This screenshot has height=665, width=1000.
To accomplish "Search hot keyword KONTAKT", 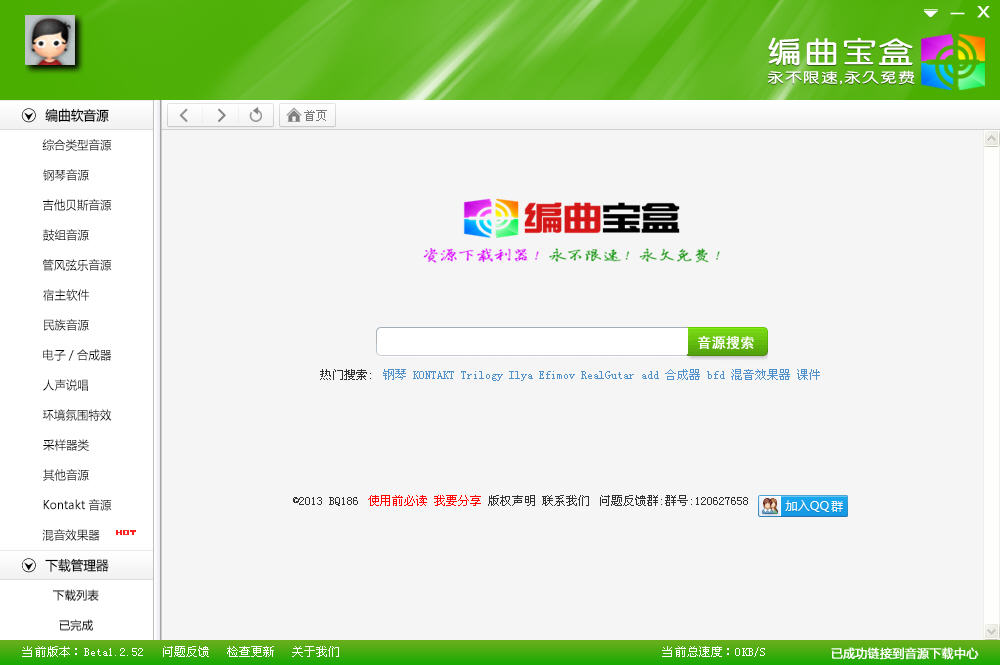I will coord(433,375).
